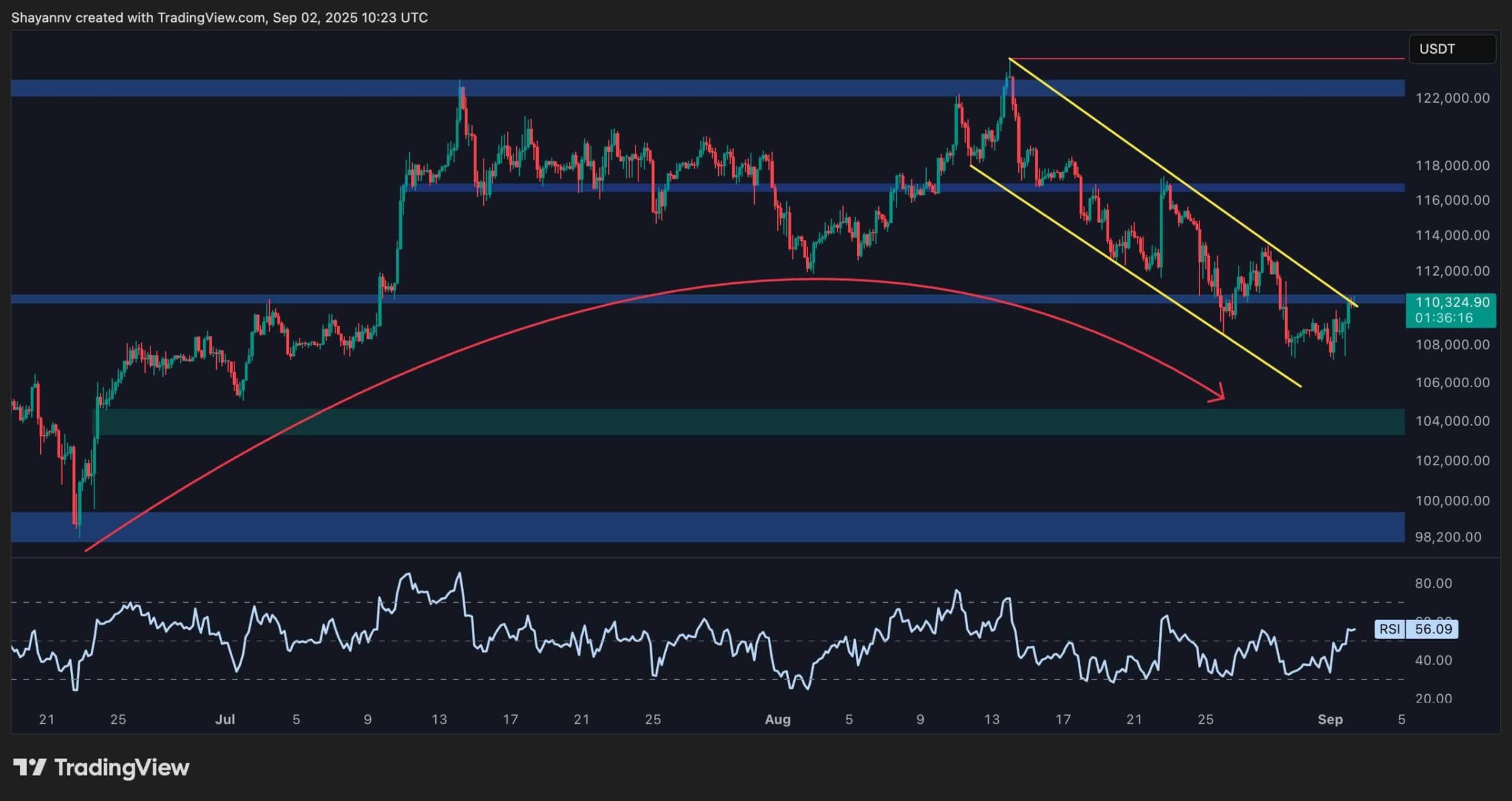Click the RSI value 56.09 tag
Image resolution: width=1512 pixels, height=801 pixels.
coord(1433,629)
